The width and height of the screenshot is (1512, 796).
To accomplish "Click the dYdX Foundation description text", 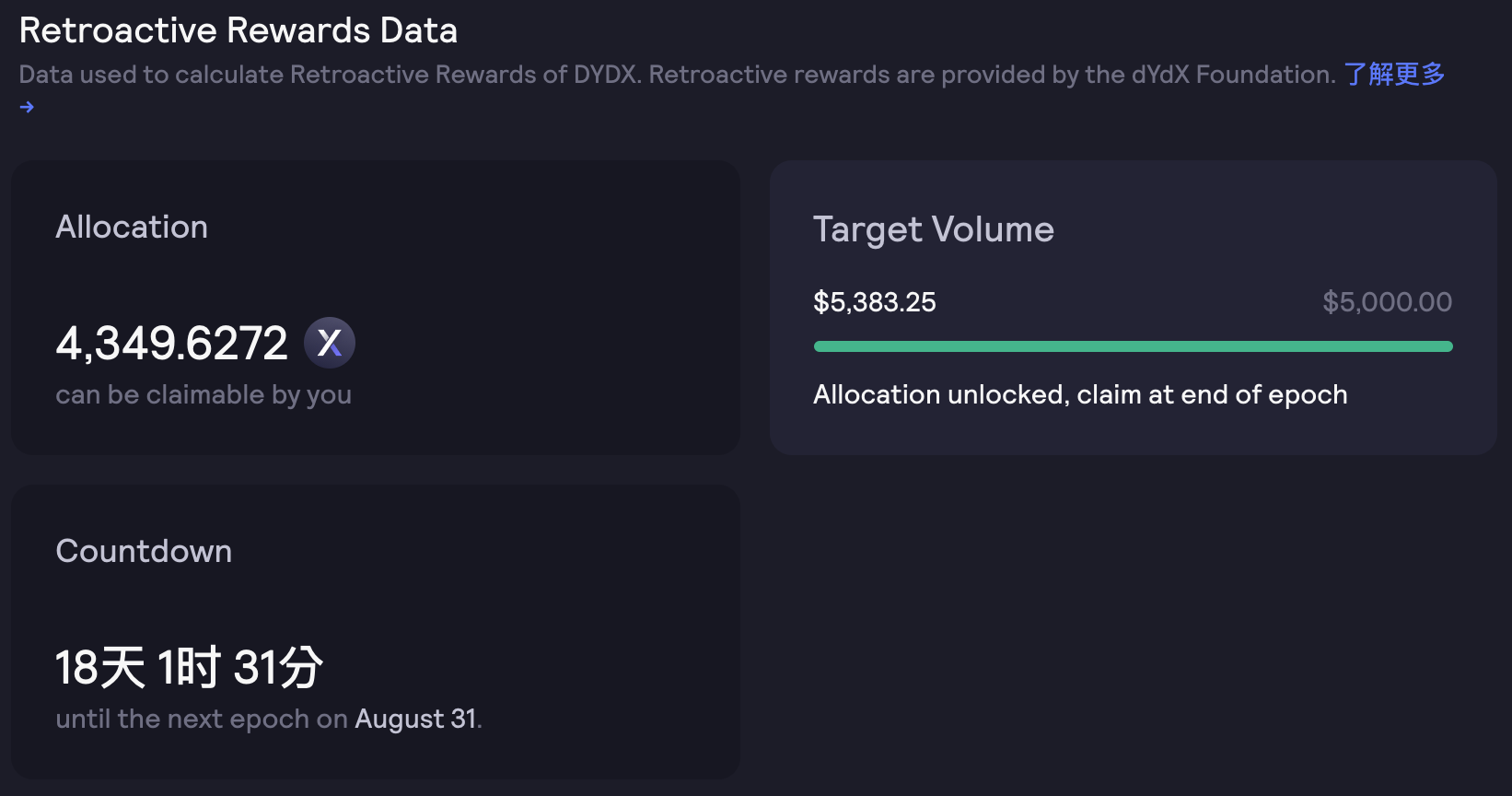I will (677, 74).
